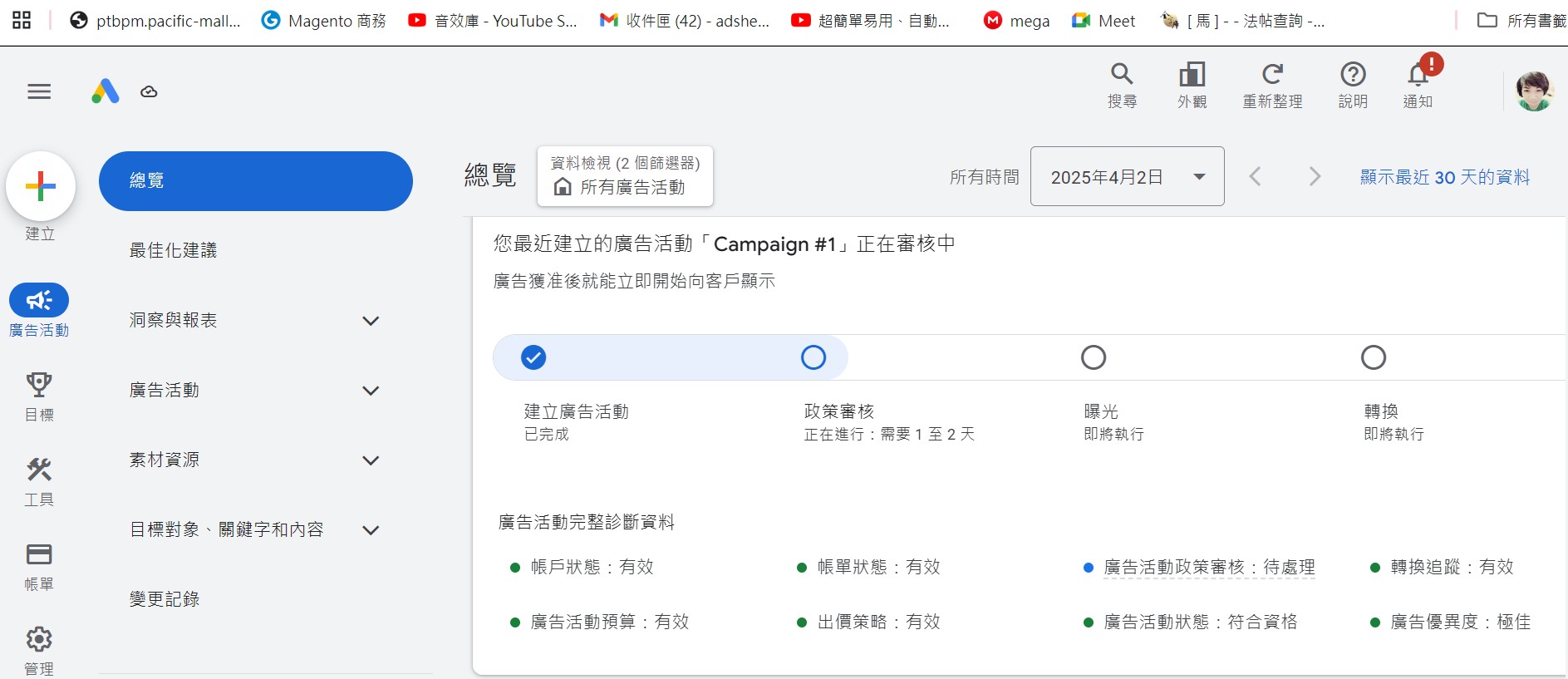Click the 廣告活動狀態：符合資格 status

coord(1201,622)
